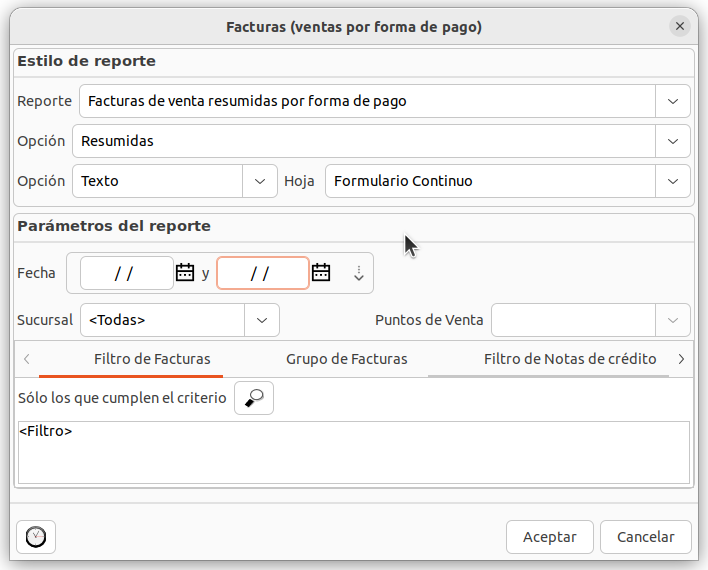
Task: Switch to Grupo de Facturas tab
Action: tap(346, 359)
